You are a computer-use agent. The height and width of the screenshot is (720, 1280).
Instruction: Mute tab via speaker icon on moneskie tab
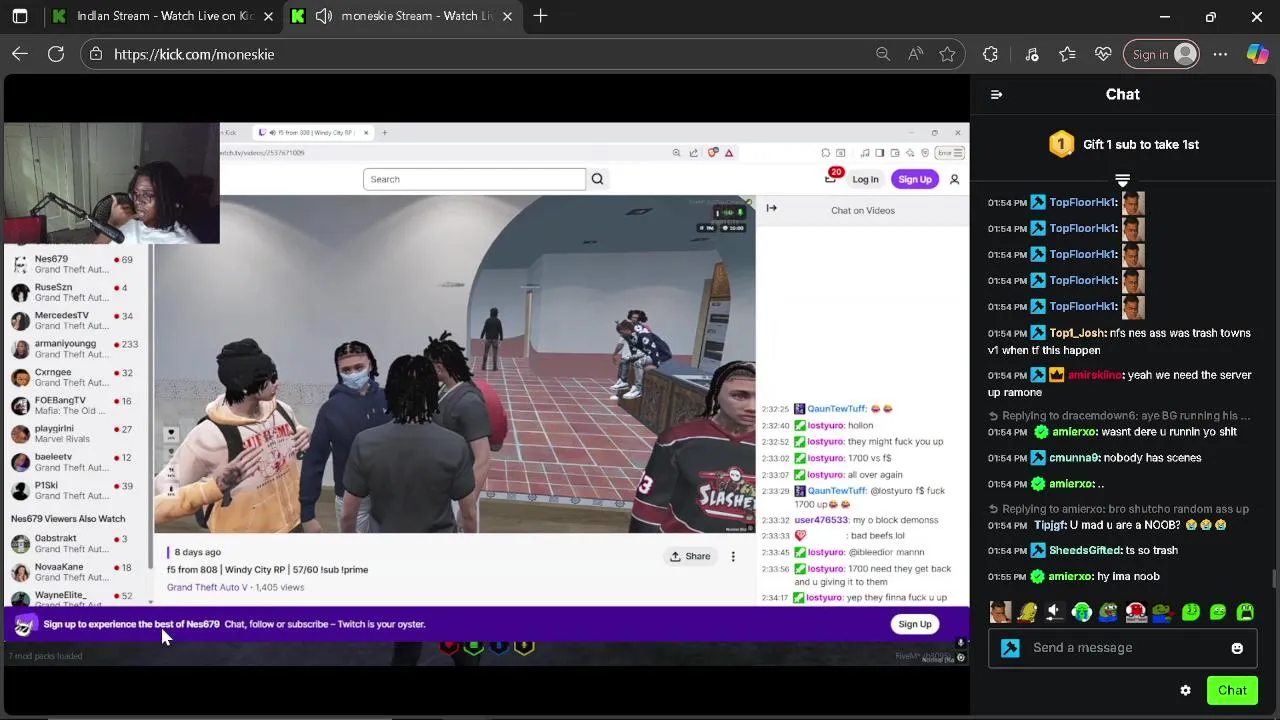(x=324, y=16)
